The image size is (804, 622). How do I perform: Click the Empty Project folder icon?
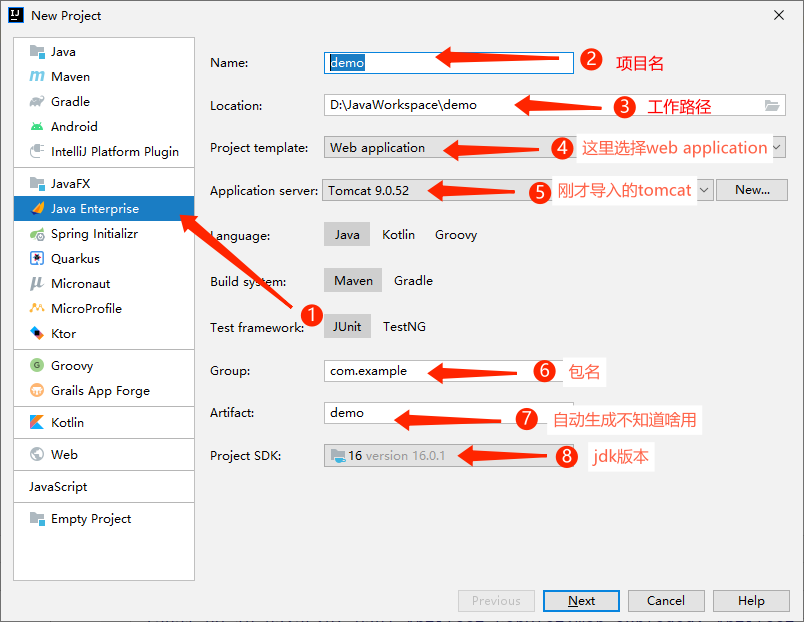click(x=37, y=518)
